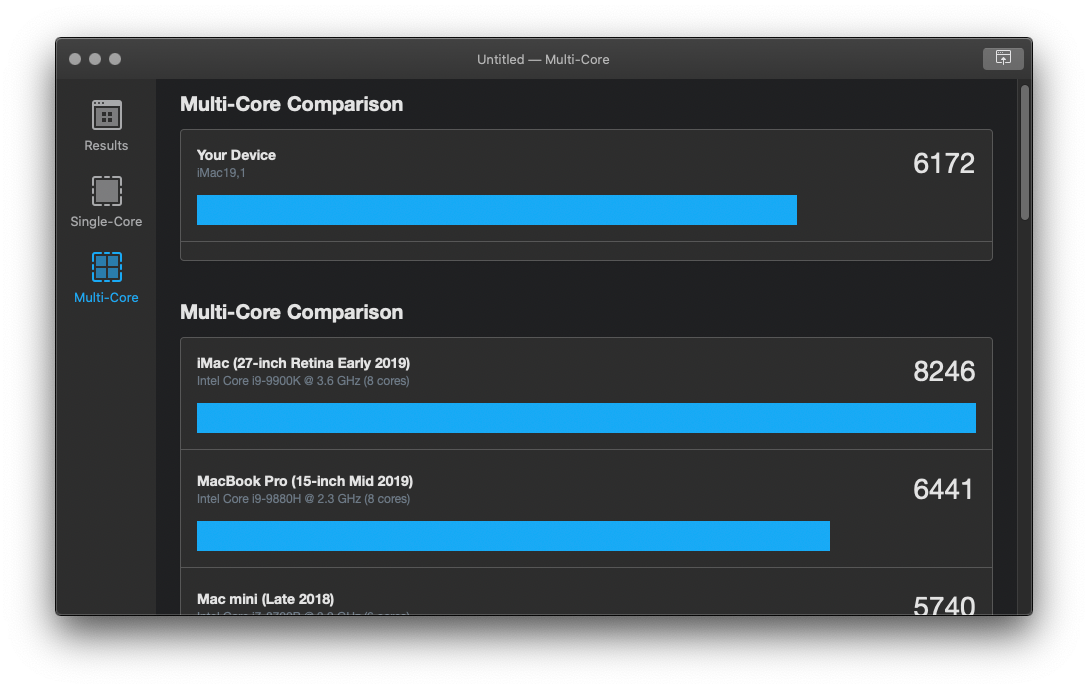Click the 6441 score value
The image size is (1088, 689).
pyautogui.click(x=943, y=490)
